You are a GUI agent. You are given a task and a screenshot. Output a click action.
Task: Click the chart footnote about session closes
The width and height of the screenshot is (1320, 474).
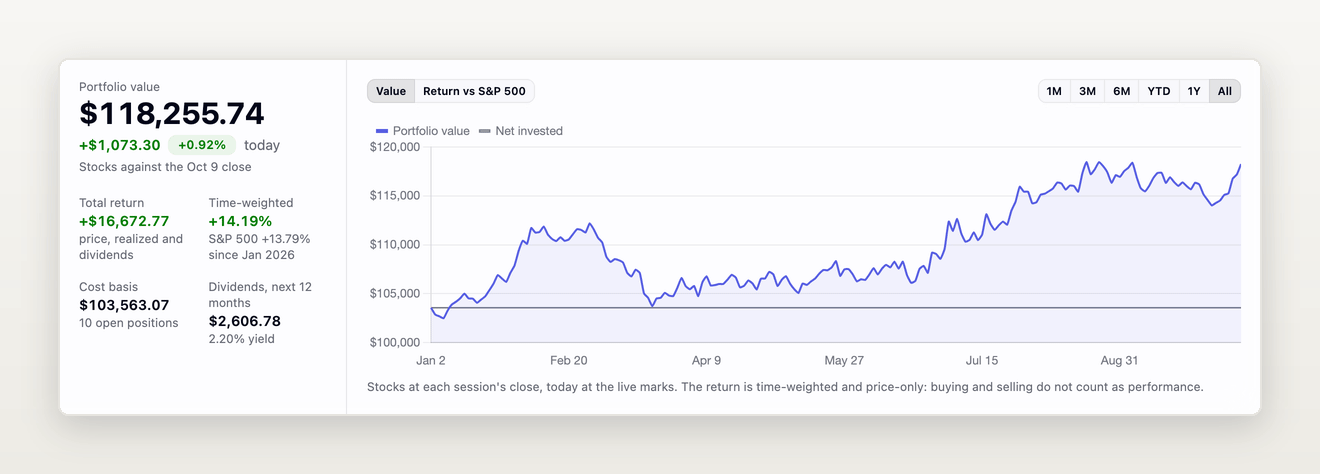tap(785, 386)
